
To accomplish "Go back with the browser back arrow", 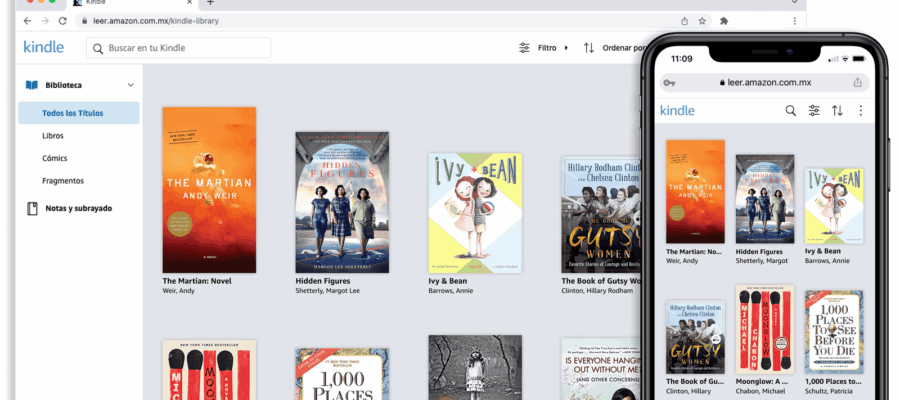I will click(x=28, y=21).
